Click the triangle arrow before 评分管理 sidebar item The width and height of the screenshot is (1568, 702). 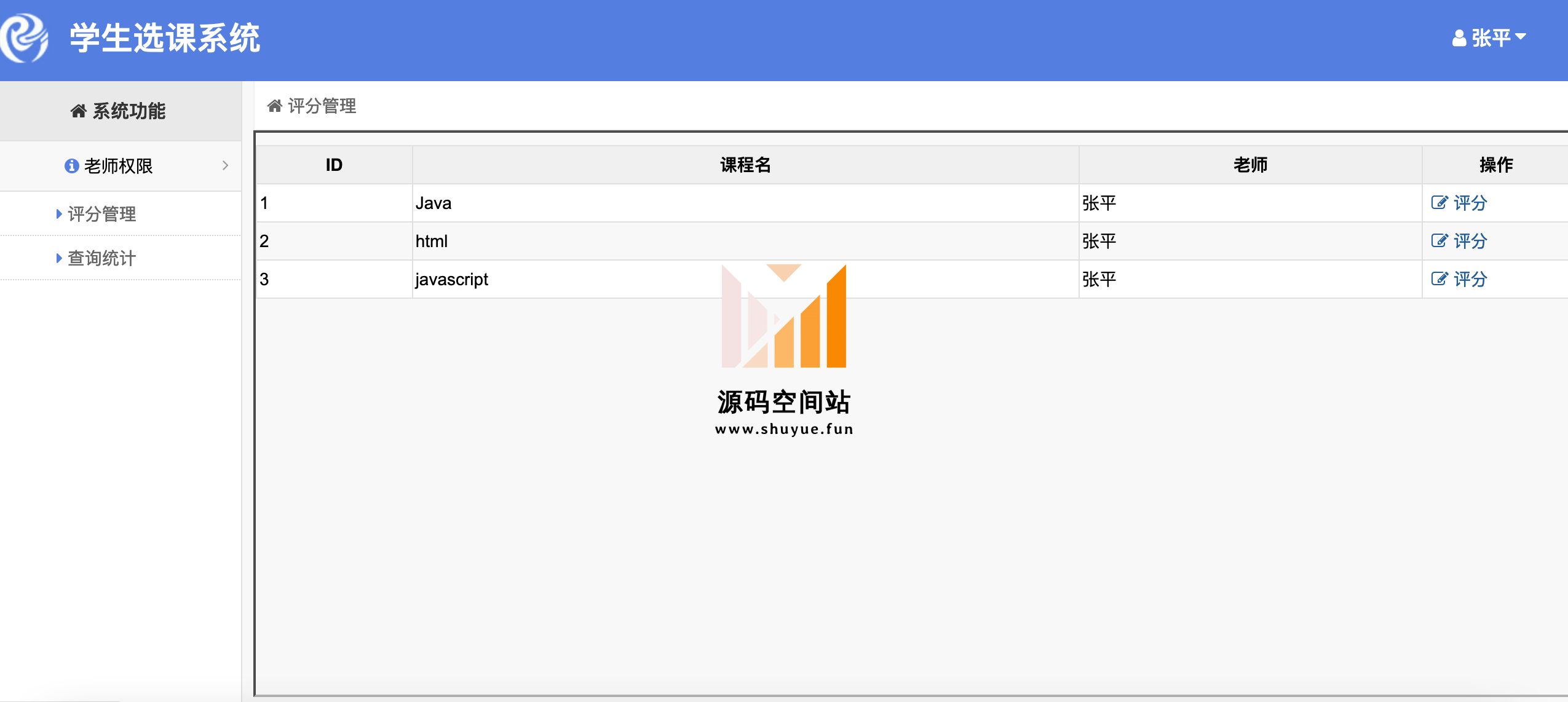[59, 214]
